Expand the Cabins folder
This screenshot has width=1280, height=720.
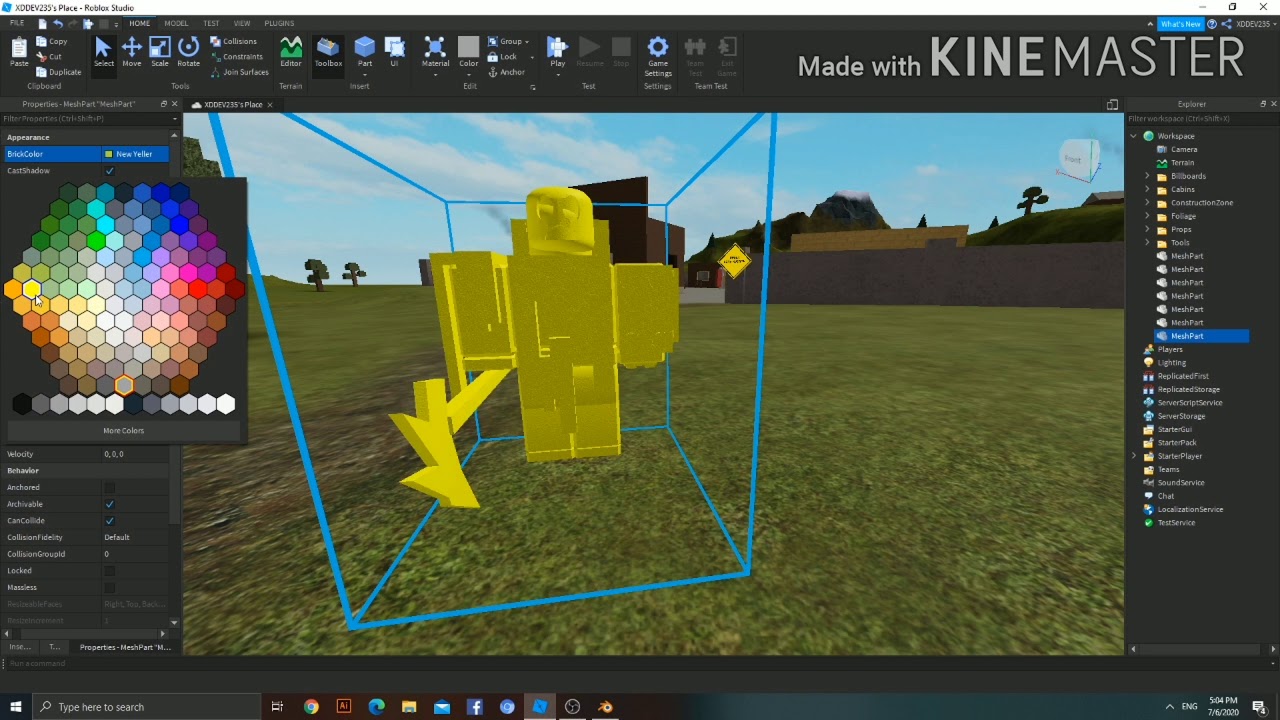click(1147, 189)
